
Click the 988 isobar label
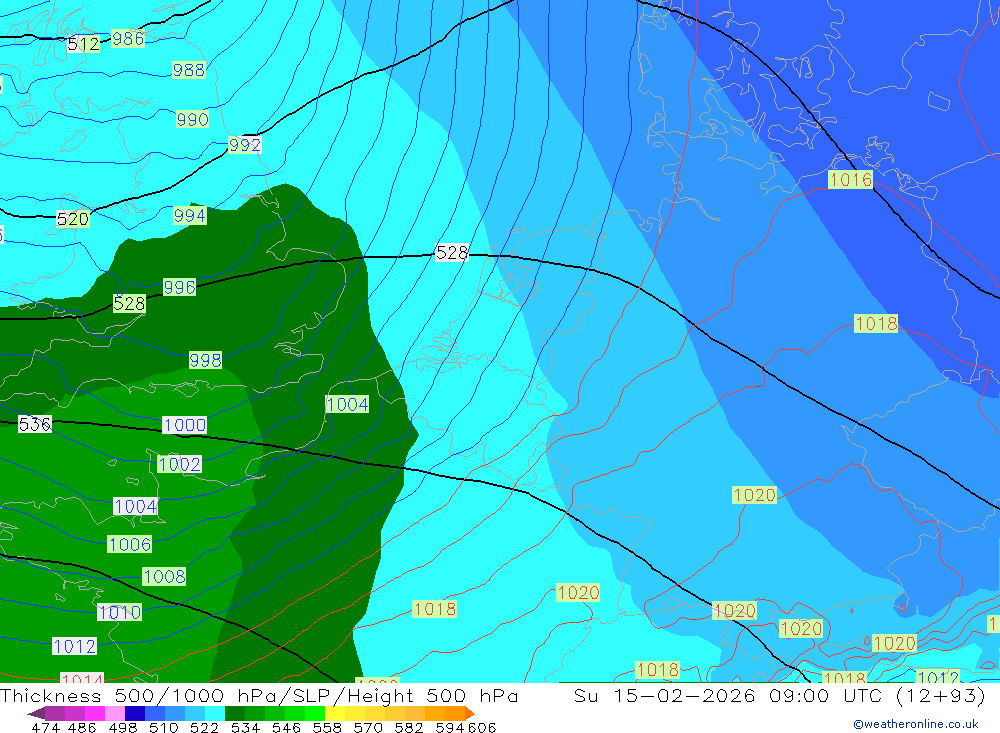click(x=189, y=70)
